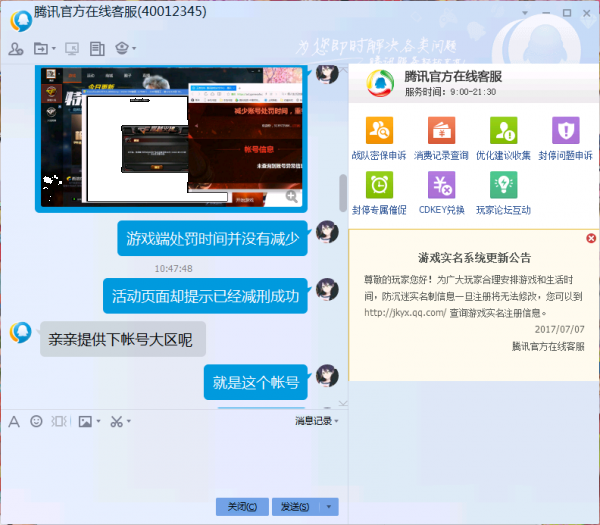Image resolution: width=600 pixels, height=525 pixels.
Task: Click into the message input area
Action: click(x=174, y=462)
